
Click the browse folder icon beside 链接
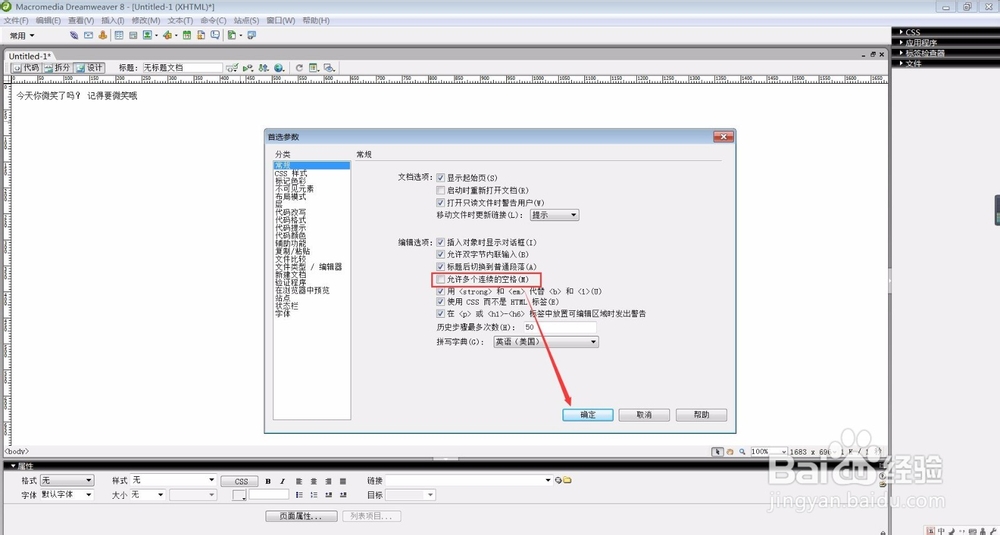[x=567, y=480]
